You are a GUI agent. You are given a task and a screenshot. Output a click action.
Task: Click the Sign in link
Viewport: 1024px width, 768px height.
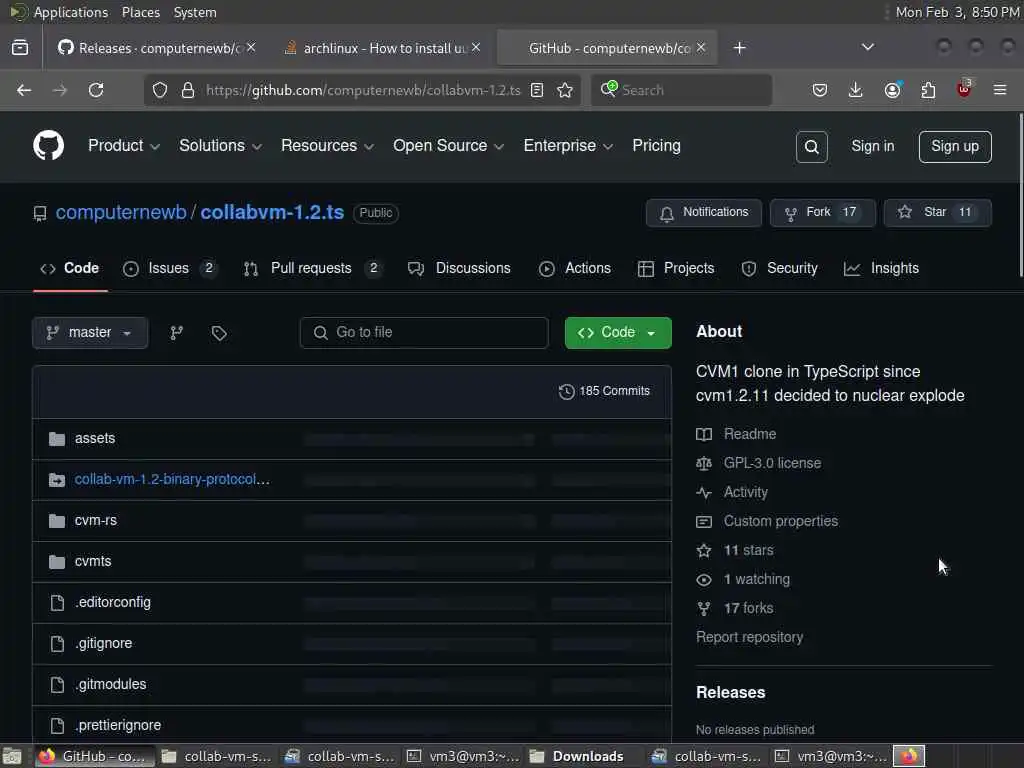point(872,146)
